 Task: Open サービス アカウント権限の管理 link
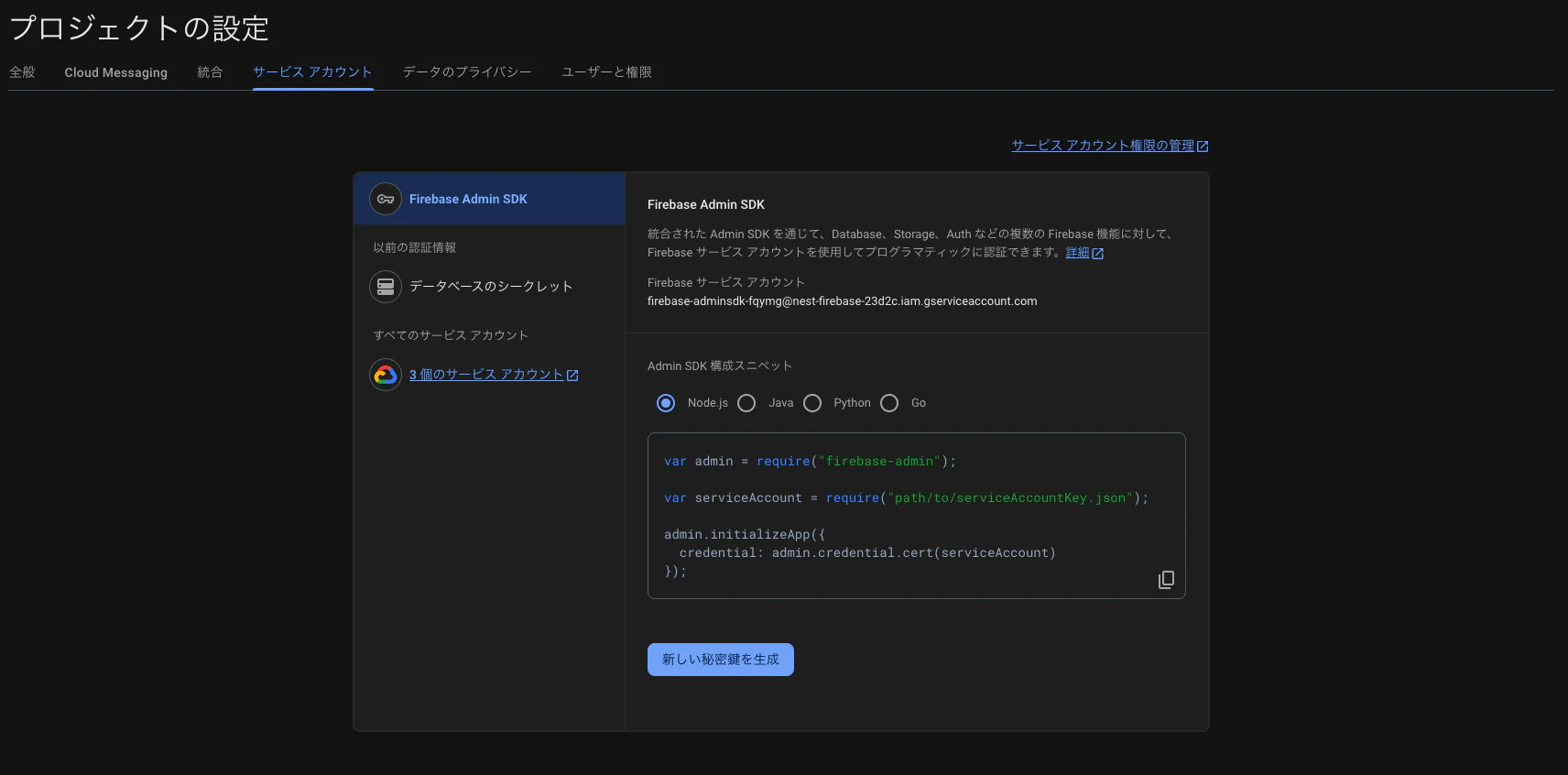point(1103,146)
